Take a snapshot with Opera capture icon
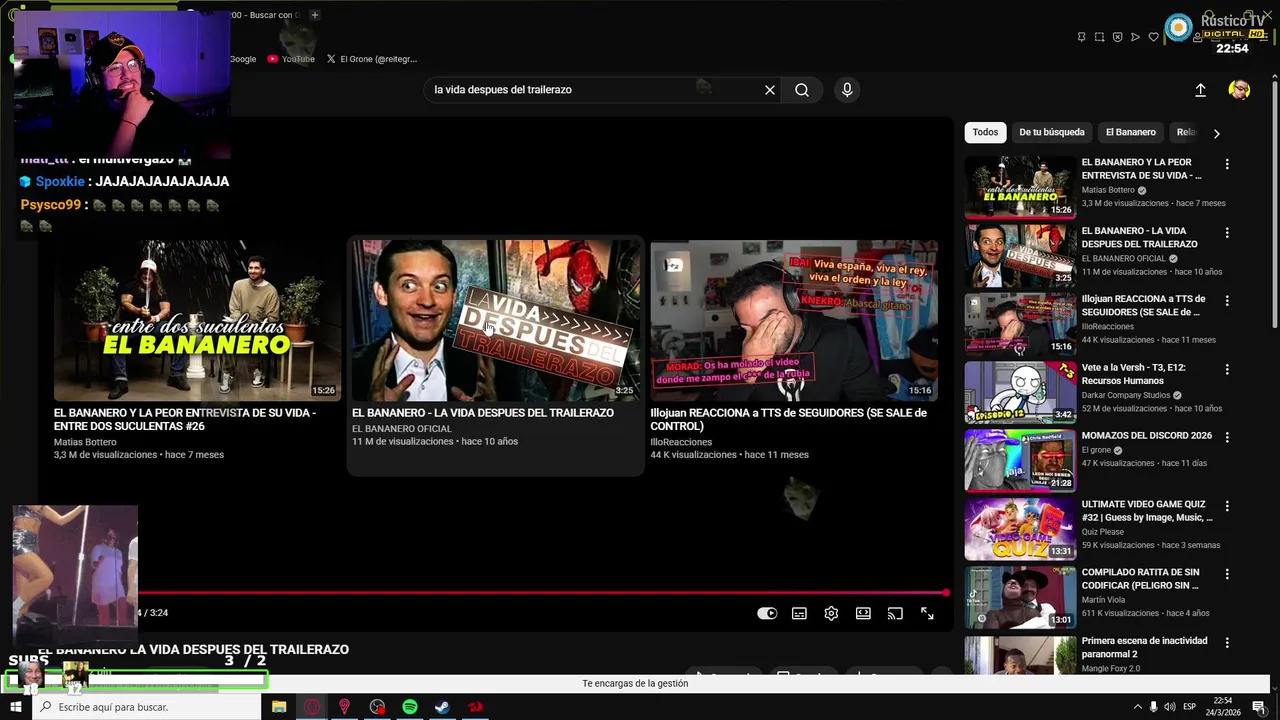 pos(1099,37)
